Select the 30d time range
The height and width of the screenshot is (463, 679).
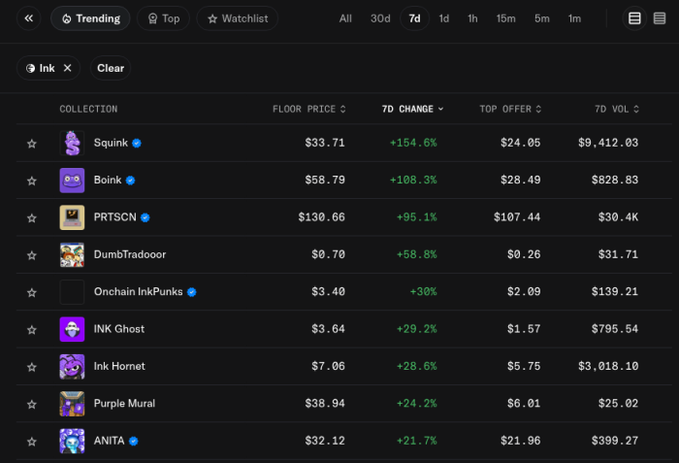pos(380,18)
